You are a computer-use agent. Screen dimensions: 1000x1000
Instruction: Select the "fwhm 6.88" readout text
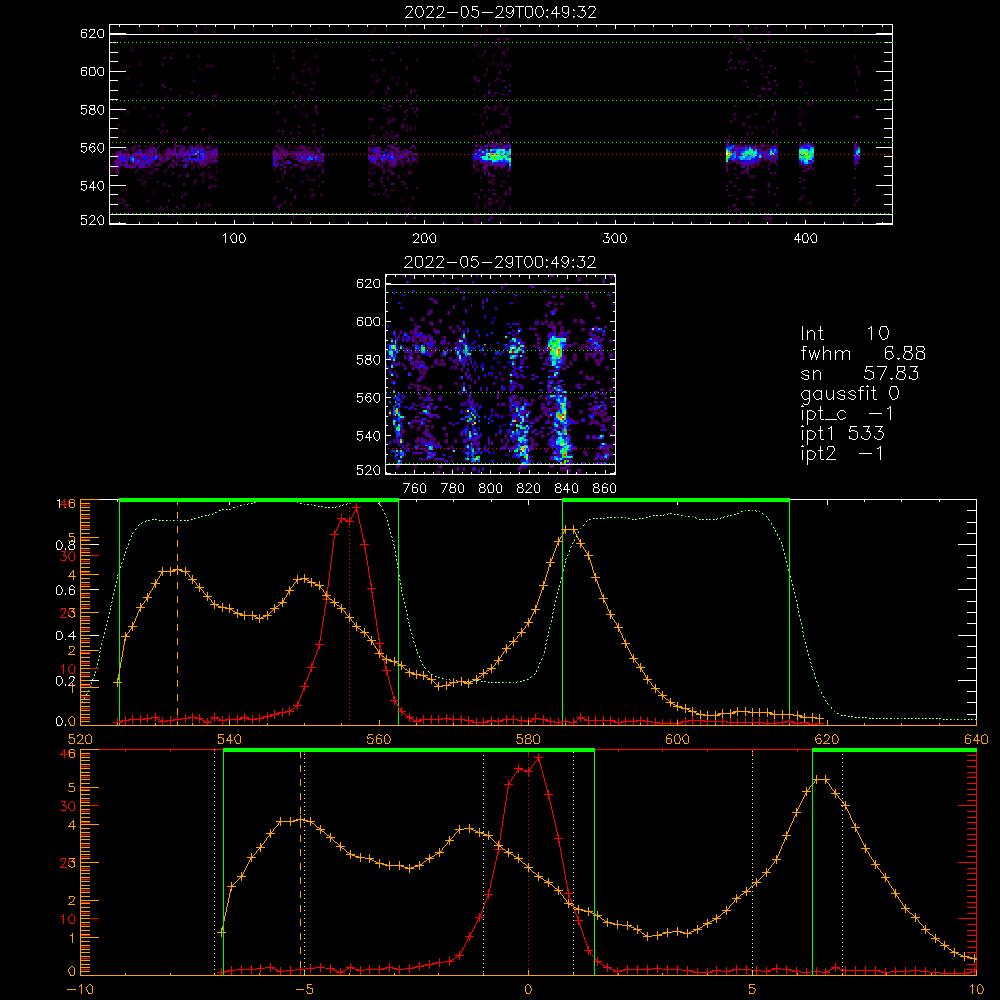coord(863,353)
